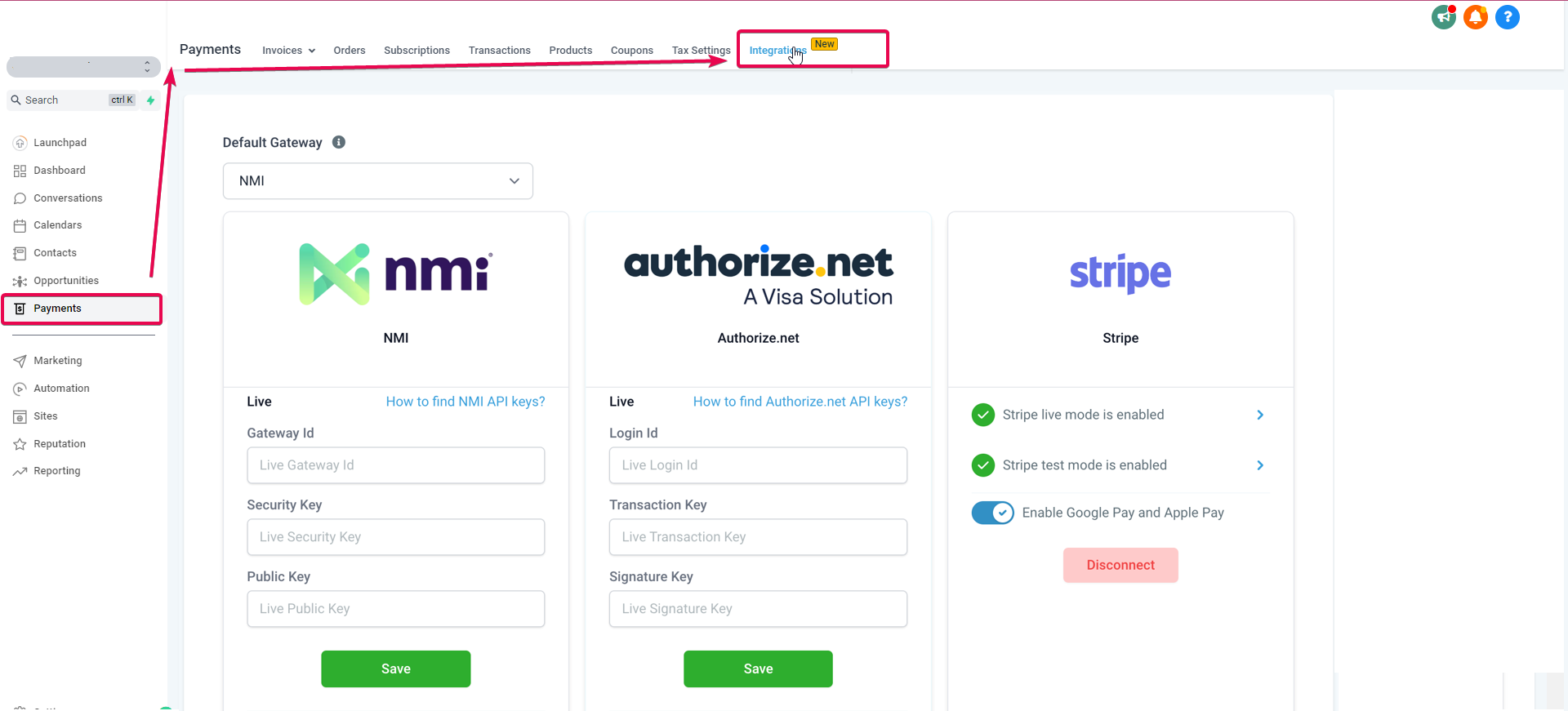Click the Live Transaction Key input field
The height and width of the screenshot is (711, 1568).
(758, 537)
